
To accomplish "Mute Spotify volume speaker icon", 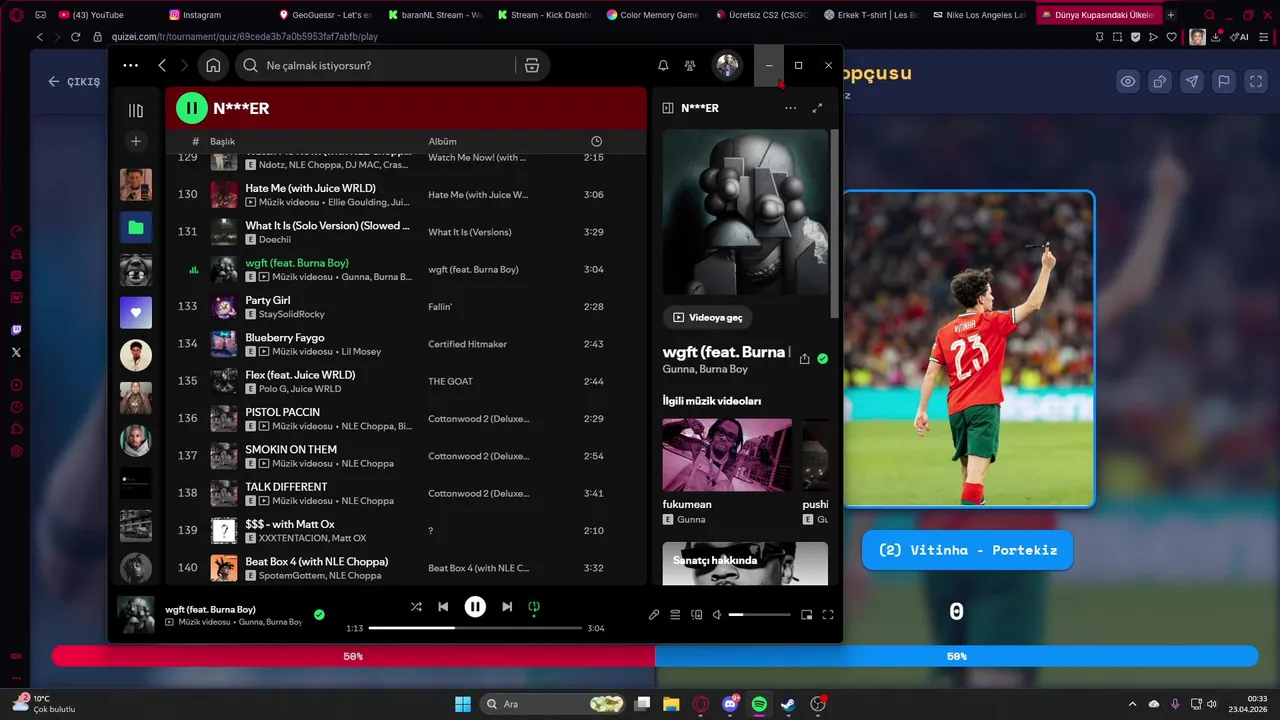I will click(x=717, y=615).
